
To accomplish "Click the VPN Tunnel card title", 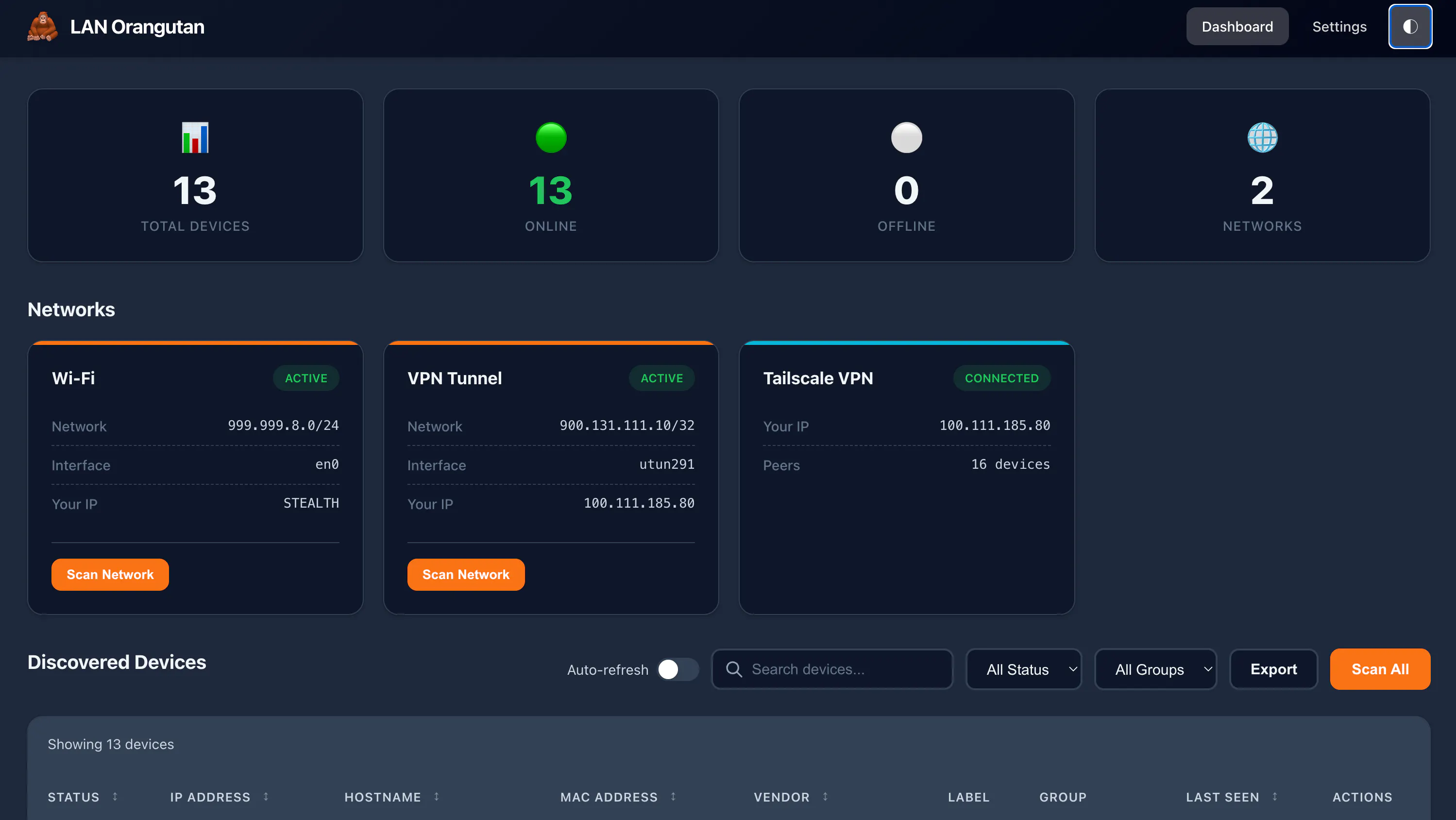I will (455, 378).
